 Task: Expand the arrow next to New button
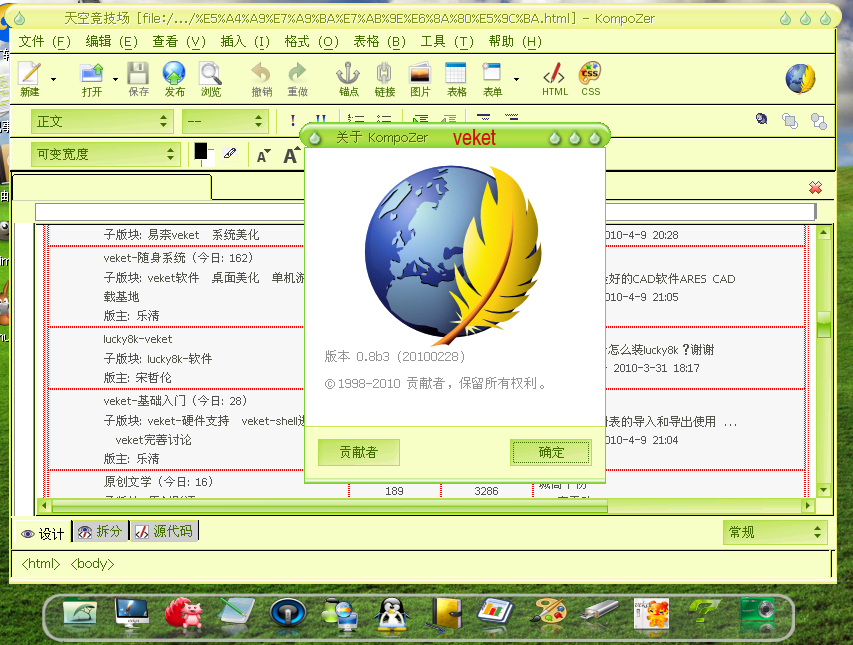(x=53, y=79)
